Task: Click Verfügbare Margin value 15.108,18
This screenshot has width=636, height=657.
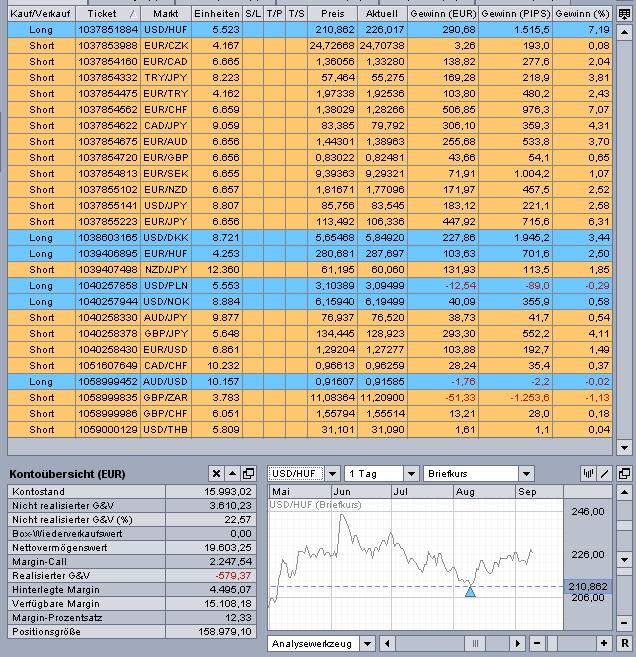Action: point(228,604)
